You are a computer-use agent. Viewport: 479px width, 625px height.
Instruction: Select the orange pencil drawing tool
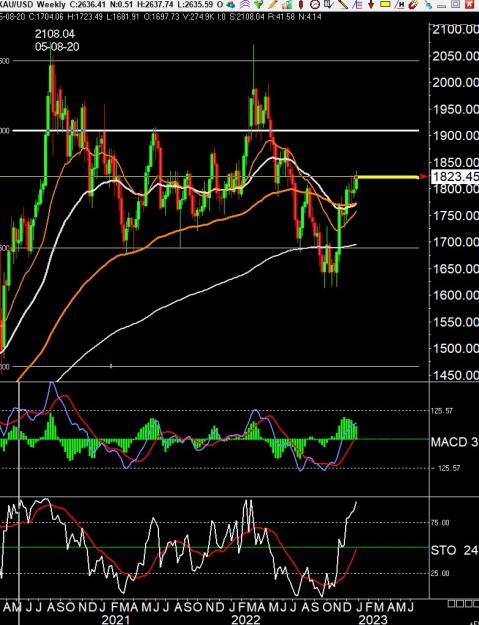pyautogui.click(x=272, y=4)
